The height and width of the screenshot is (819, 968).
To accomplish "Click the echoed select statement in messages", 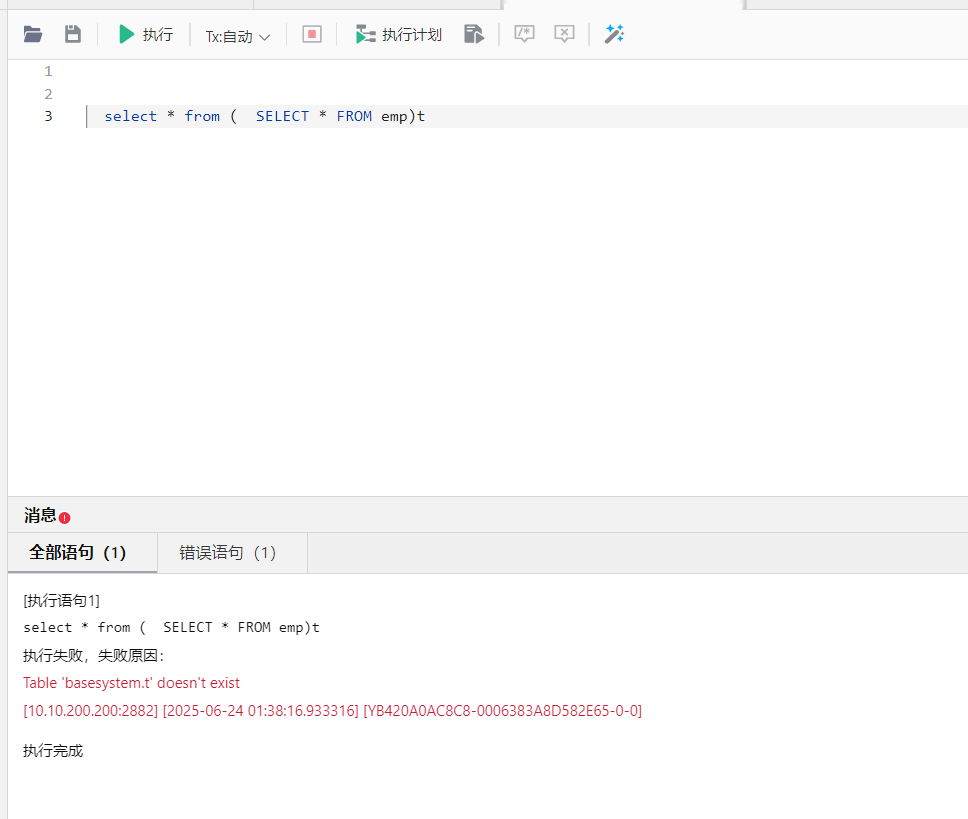I will 172,627.
